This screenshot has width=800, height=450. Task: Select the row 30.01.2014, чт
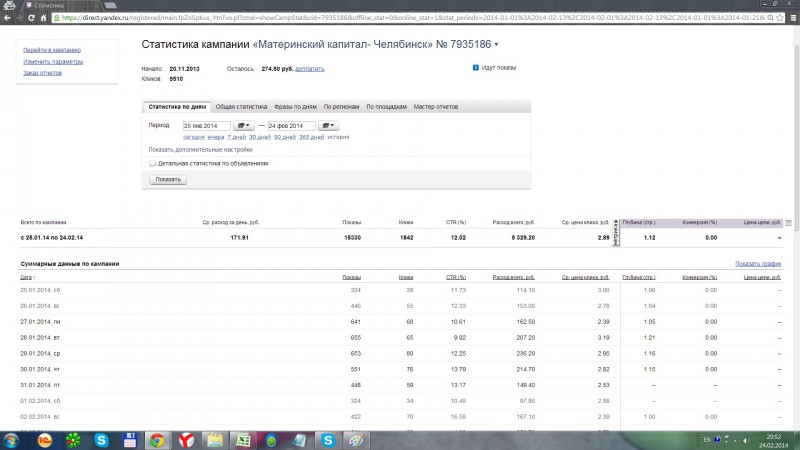[x=401, y=369]
